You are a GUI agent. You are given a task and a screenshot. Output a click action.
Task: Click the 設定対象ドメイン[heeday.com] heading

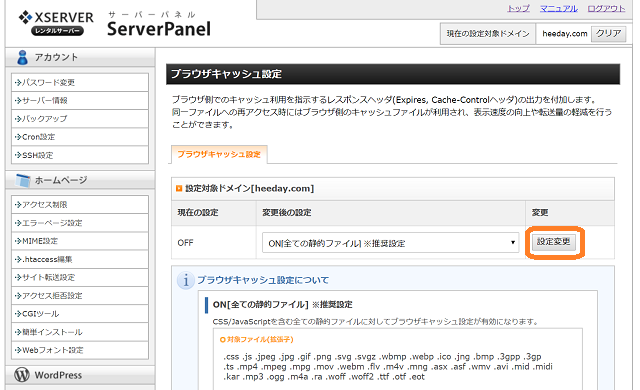pyautogui.click(x=250, y=188)
